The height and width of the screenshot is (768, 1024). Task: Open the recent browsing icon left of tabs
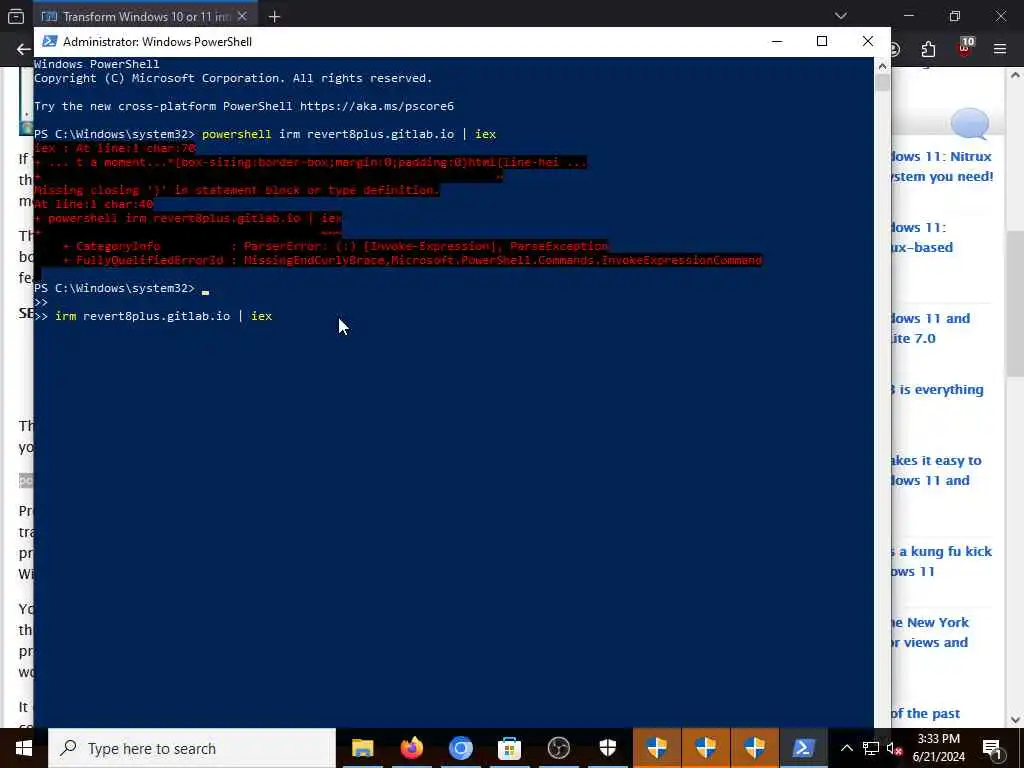(x=16, y=16)
